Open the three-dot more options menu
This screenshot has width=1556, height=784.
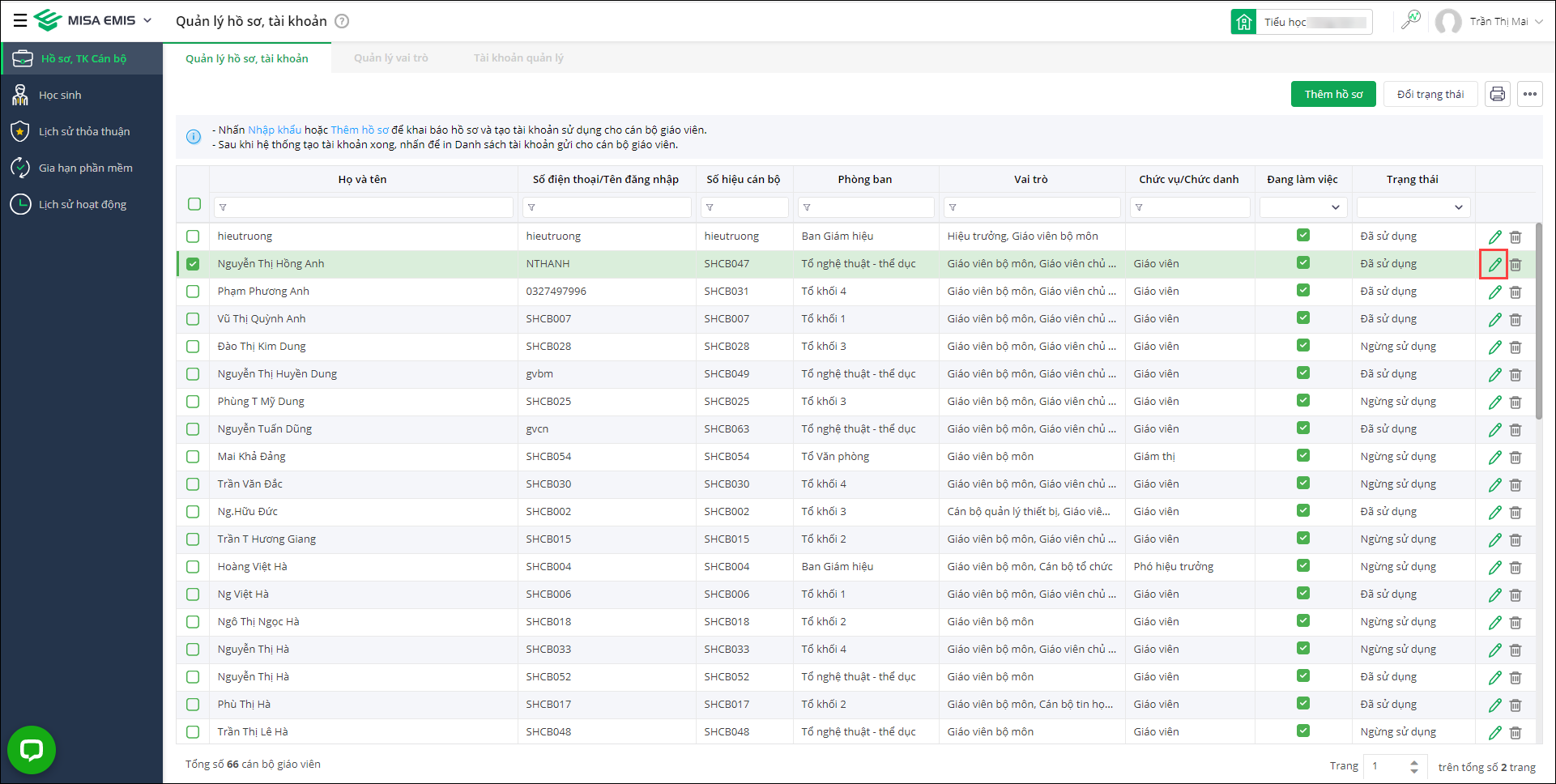click(x=1529, y=94)
